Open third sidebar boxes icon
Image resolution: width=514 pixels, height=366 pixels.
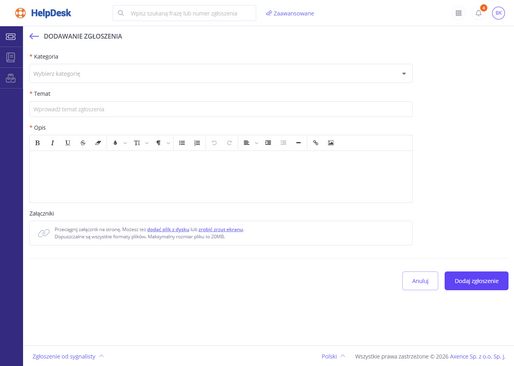[x=11, y=78]
